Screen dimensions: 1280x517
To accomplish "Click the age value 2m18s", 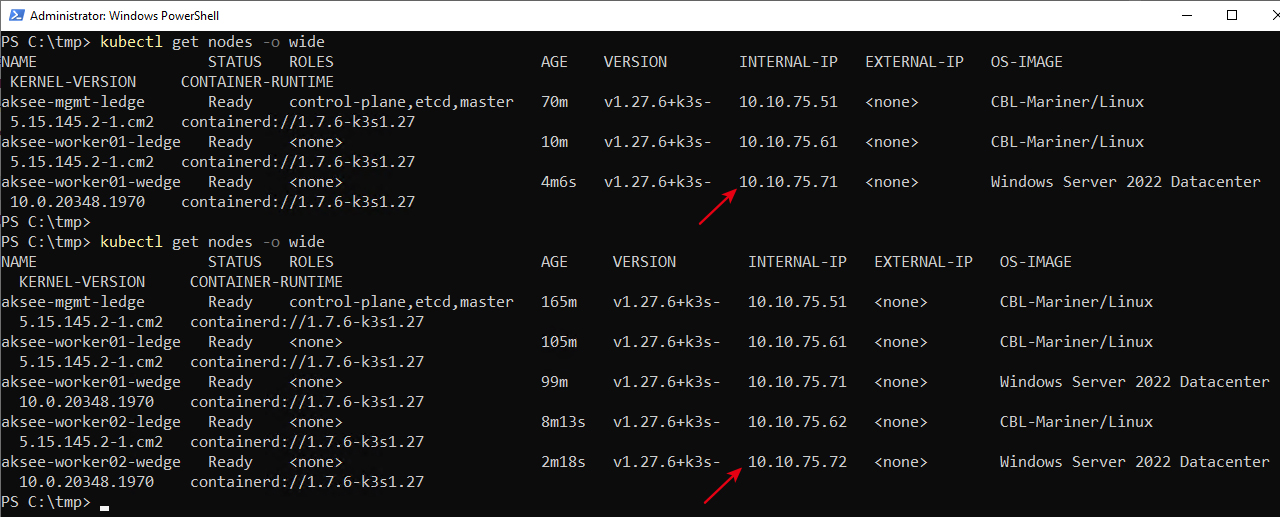I will click(563, 462).
